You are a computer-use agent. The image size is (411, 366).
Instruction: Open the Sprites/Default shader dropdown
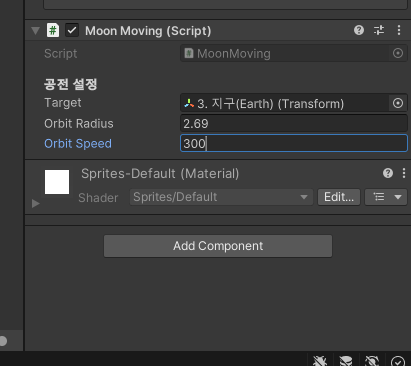pos(221,197)
